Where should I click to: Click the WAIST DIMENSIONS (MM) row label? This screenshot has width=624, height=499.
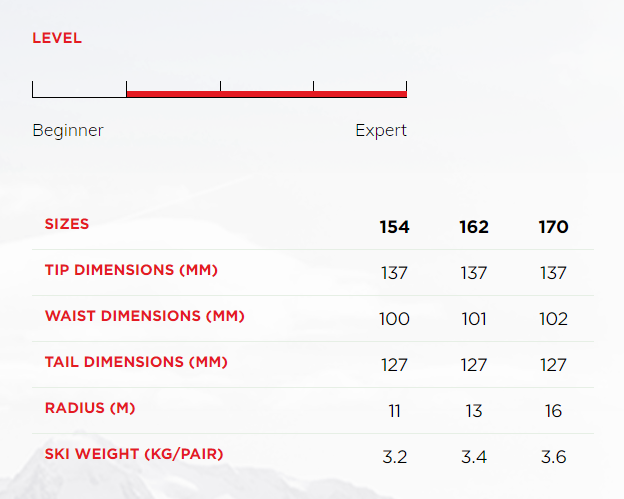[x=144, y=316]
